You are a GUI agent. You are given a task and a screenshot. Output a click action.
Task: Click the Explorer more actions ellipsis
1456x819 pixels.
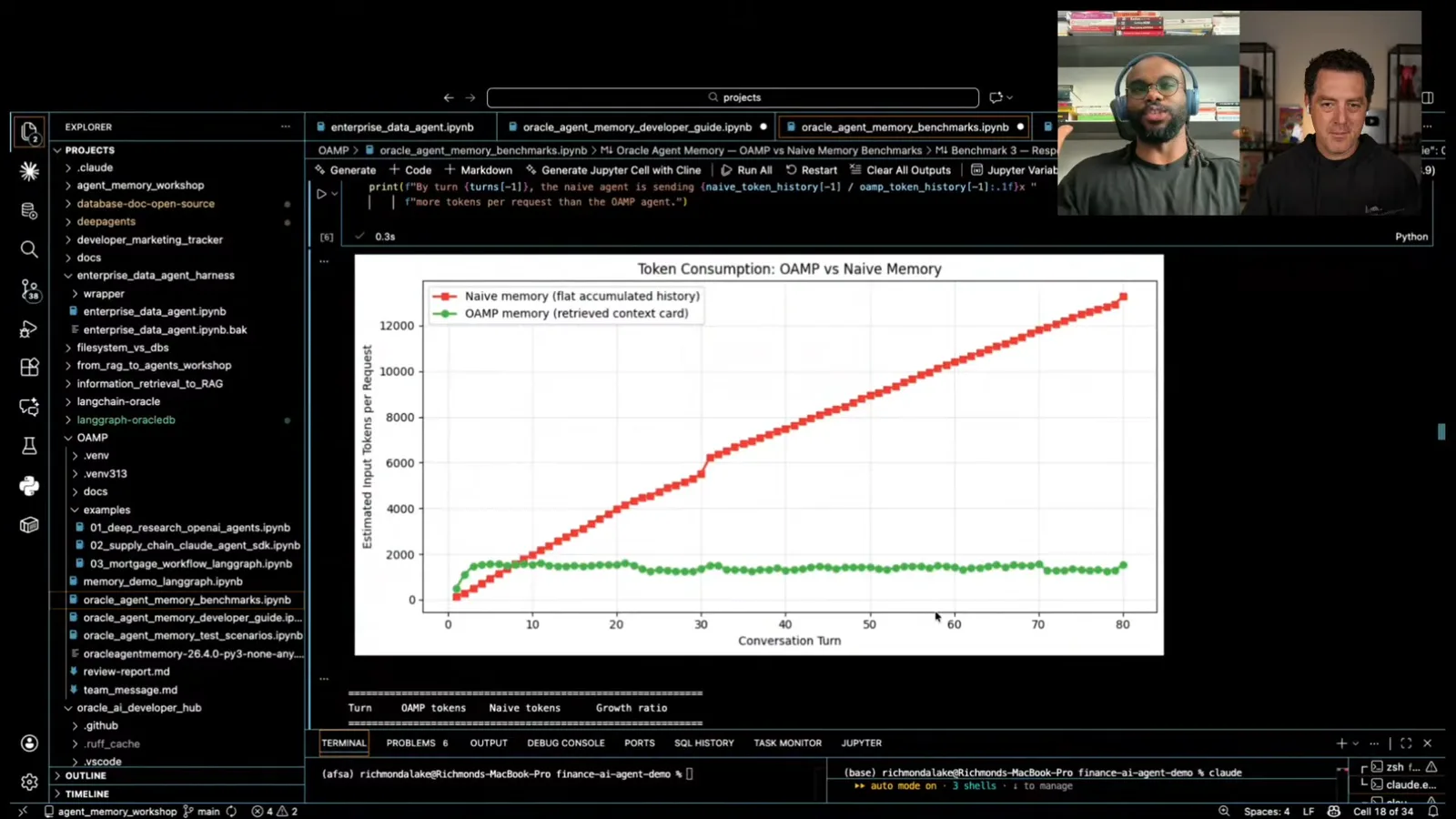(x=286, y=126)
